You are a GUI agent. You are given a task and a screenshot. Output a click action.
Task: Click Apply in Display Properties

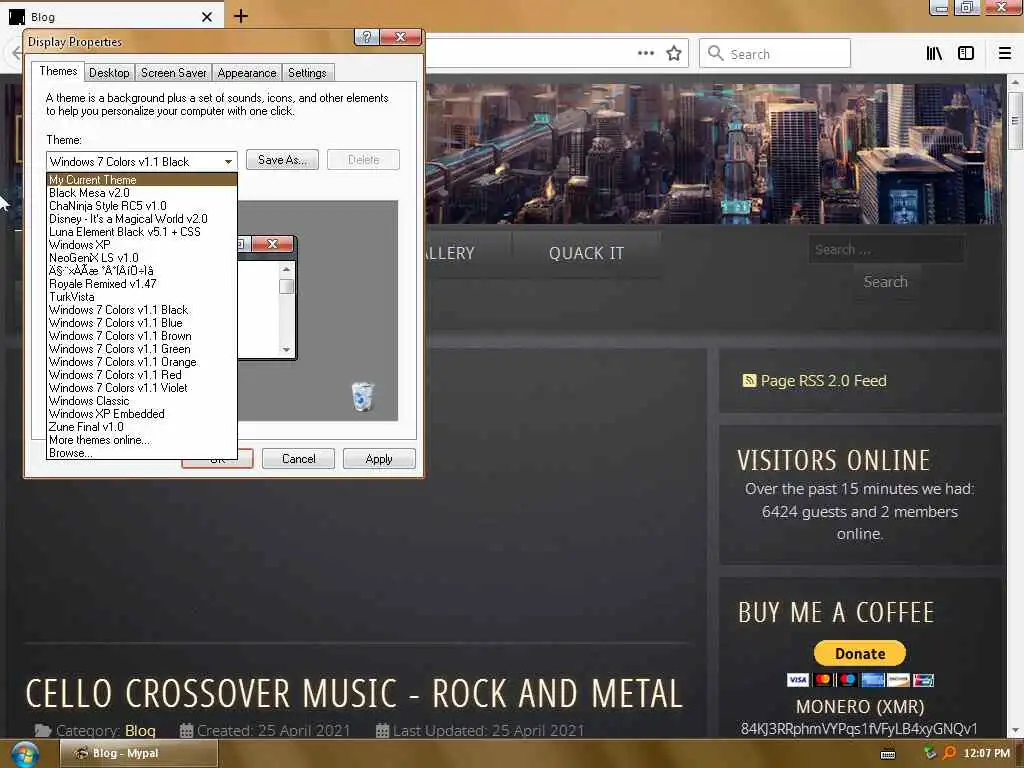pos(379,459)
